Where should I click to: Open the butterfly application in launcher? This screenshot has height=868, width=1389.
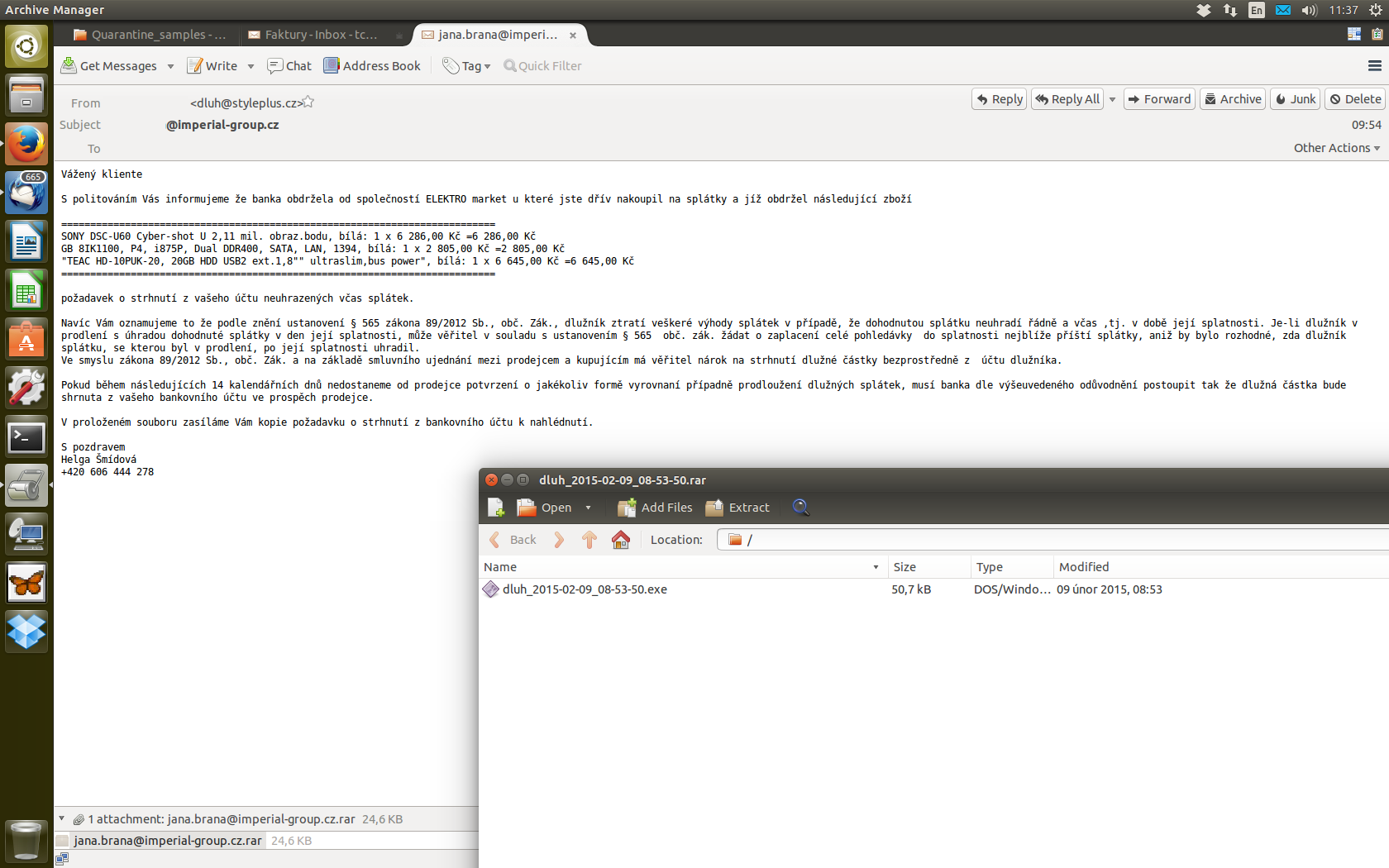pyautogui.click(x=26, y=583)
